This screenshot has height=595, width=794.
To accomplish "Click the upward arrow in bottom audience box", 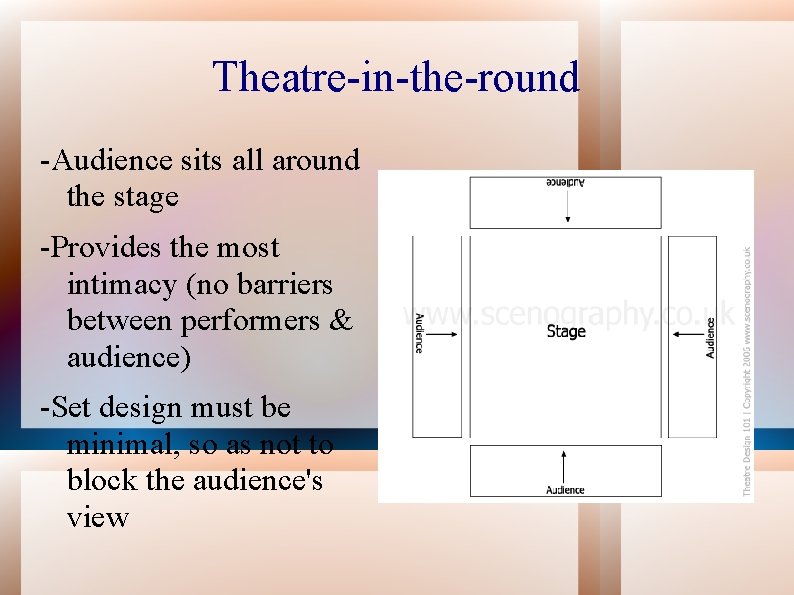I will pyautogui.click(x=564, y=467).
